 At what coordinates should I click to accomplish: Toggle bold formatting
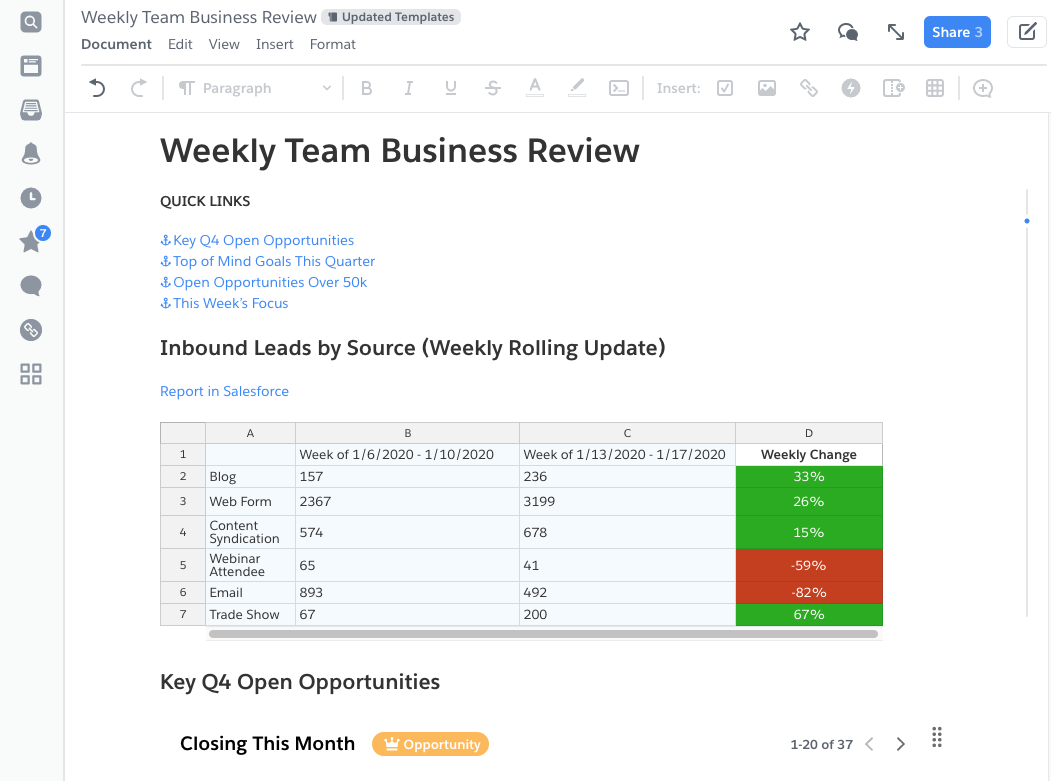pyautogui.click(x=366, y=88)
